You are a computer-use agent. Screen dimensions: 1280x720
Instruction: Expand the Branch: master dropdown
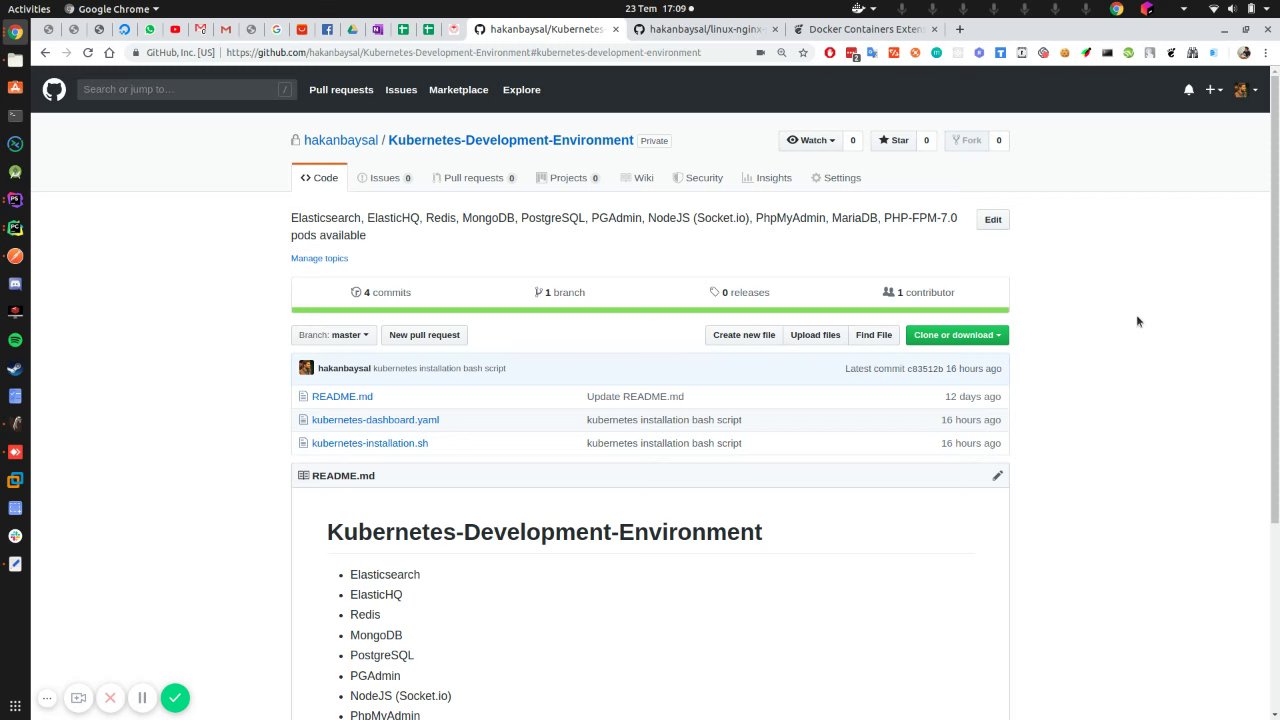tap(334, 335)
